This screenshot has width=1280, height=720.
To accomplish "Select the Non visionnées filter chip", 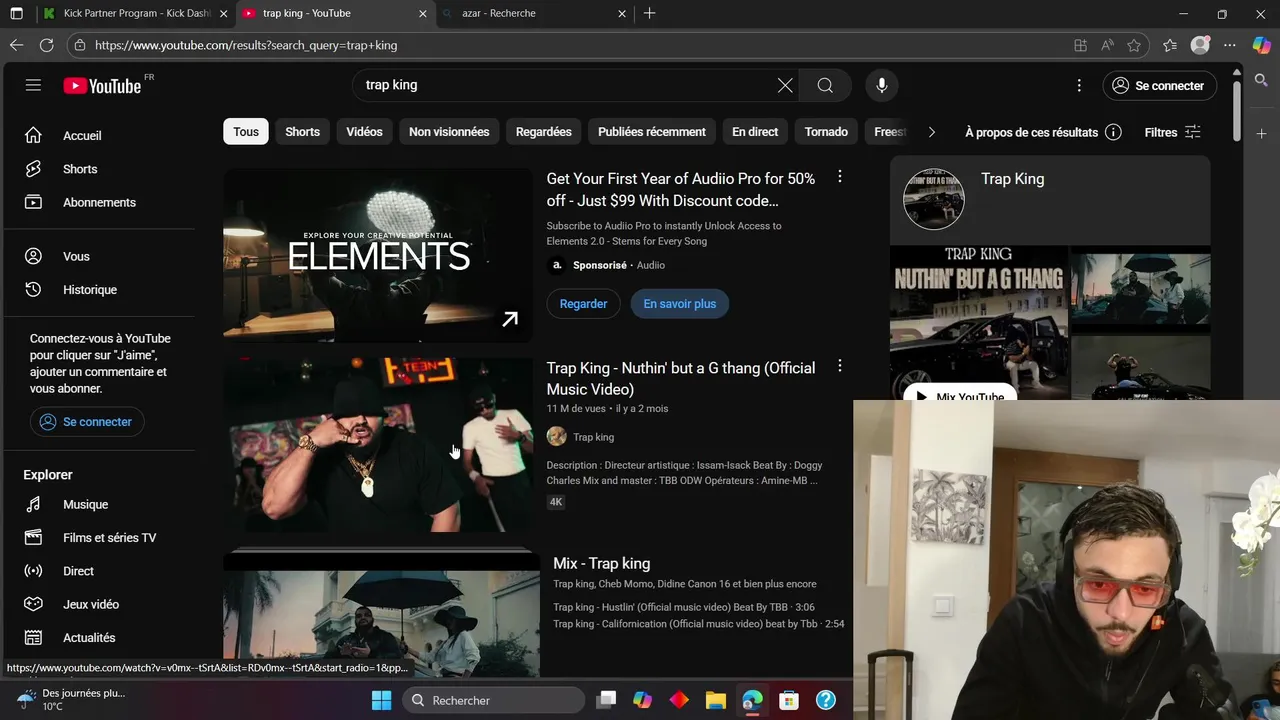I will [449, 132].
